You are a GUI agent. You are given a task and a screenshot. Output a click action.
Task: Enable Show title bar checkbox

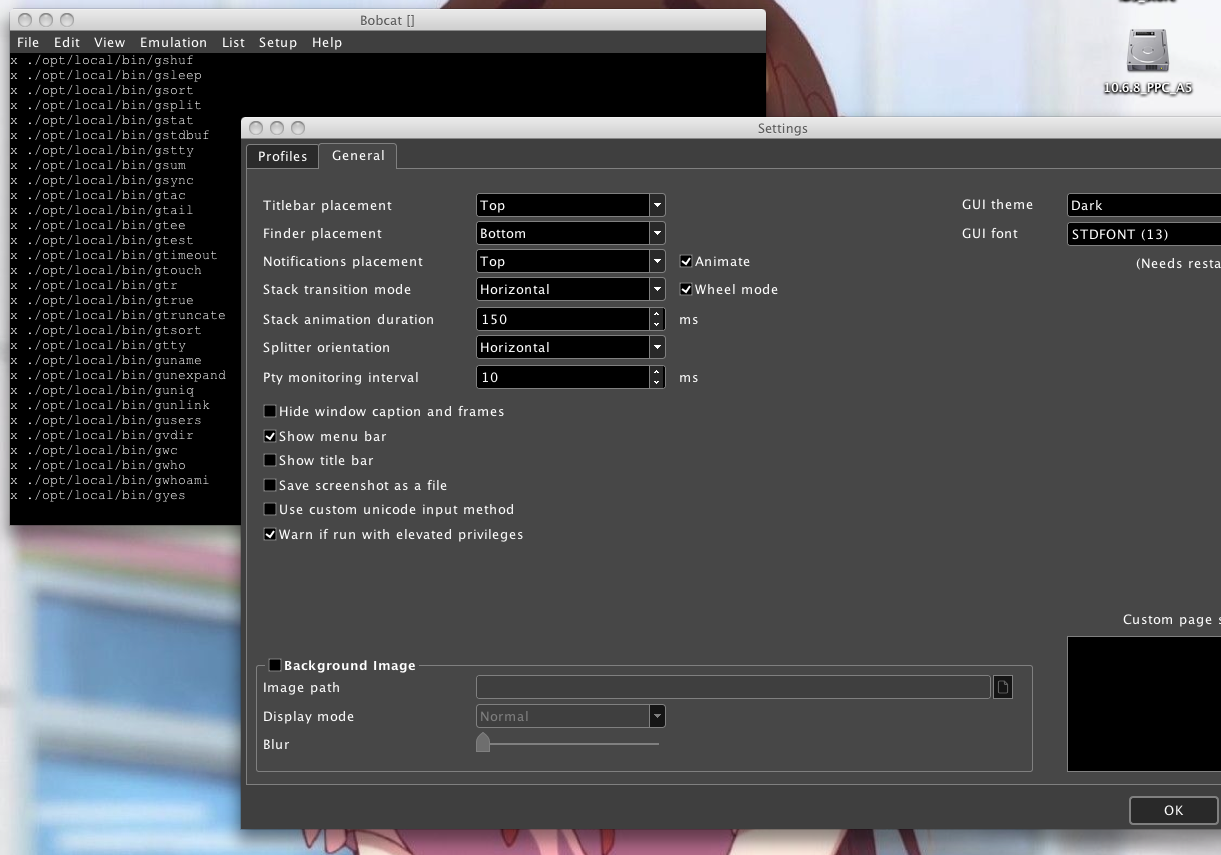pos(270,460)
